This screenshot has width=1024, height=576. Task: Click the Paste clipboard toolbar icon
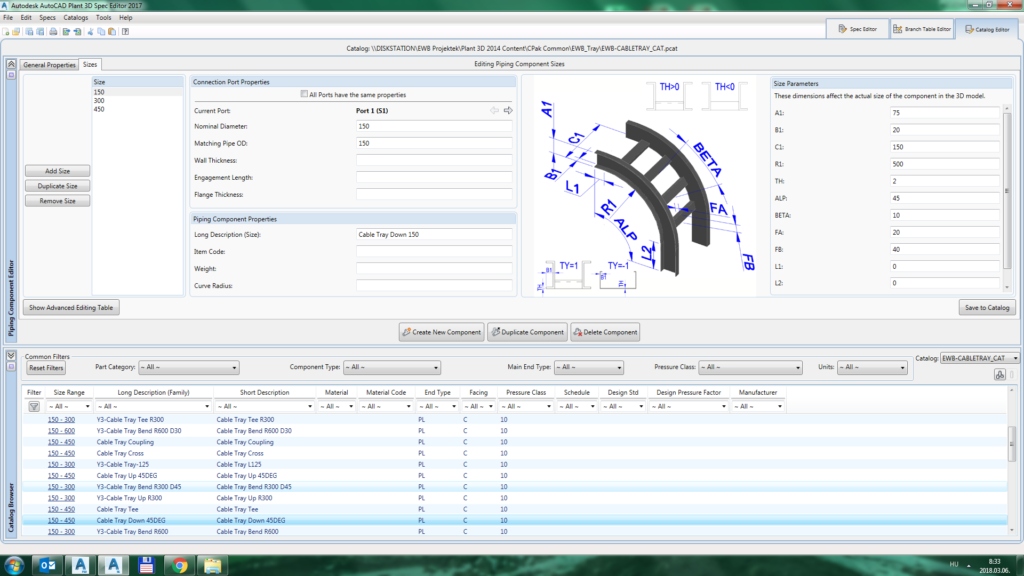[x=112, y=31]
